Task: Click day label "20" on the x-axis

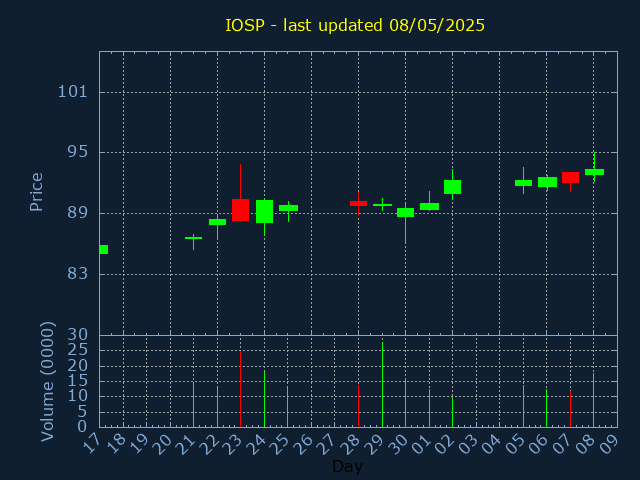Action: (163, 443)
